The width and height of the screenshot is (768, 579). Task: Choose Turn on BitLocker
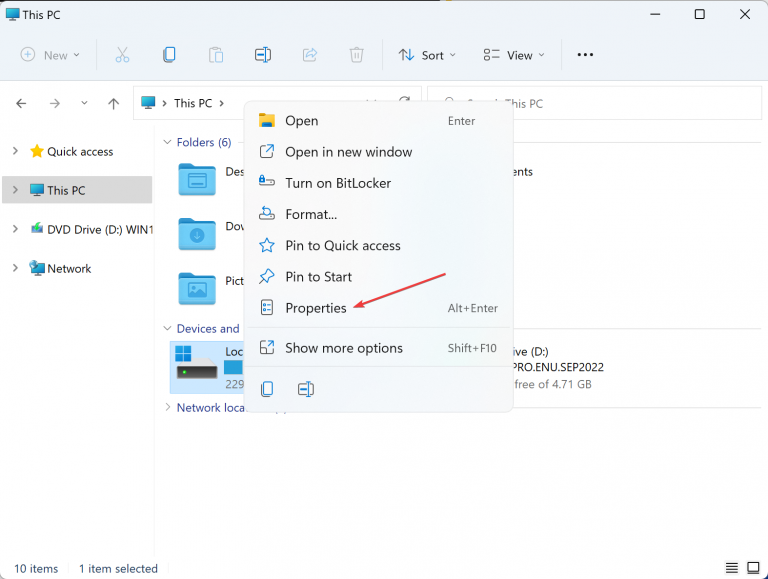click(x=379, y=183)
